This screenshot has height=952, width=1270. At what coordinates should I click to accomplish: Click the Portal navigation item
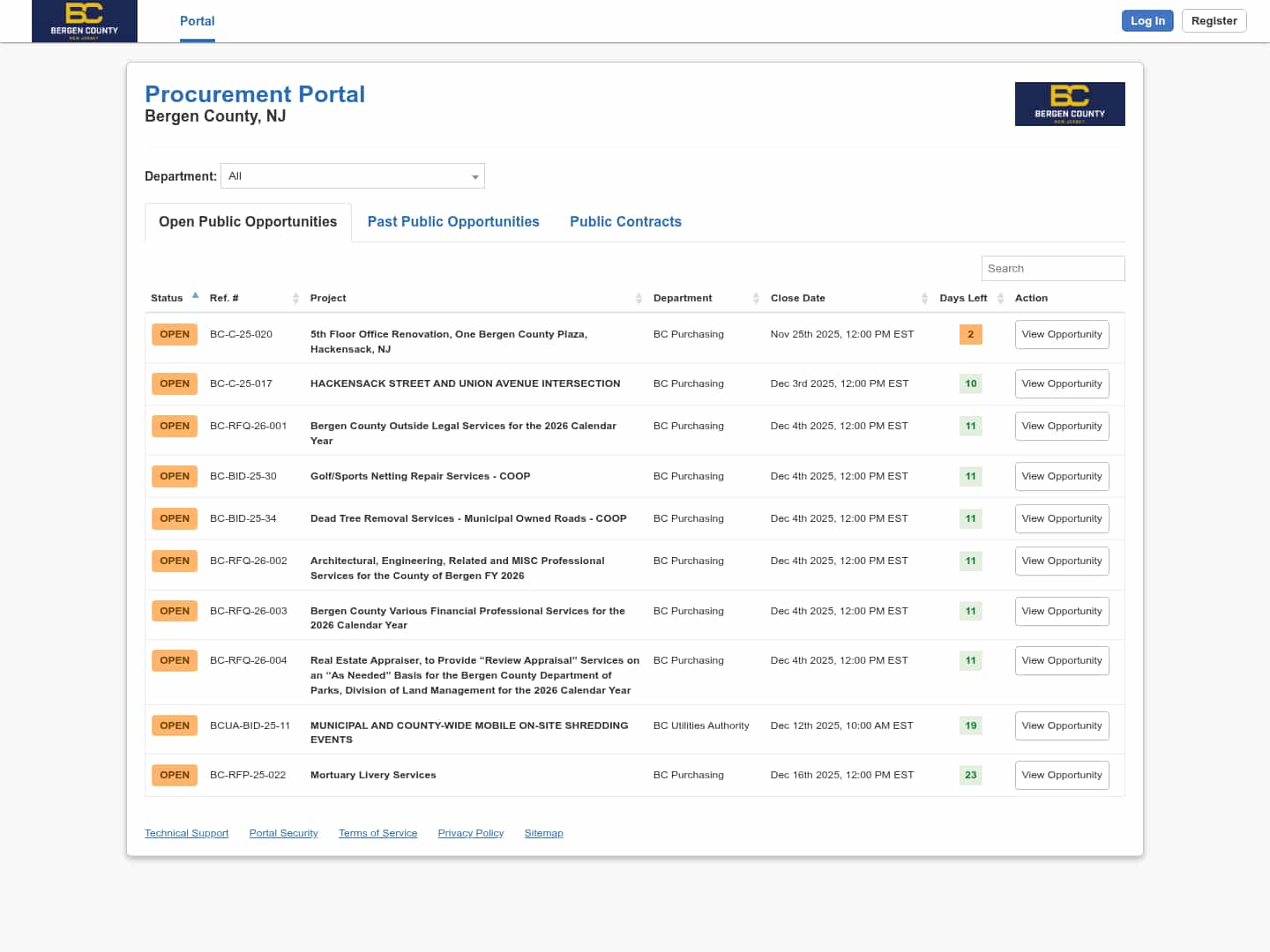coord(197,21)
